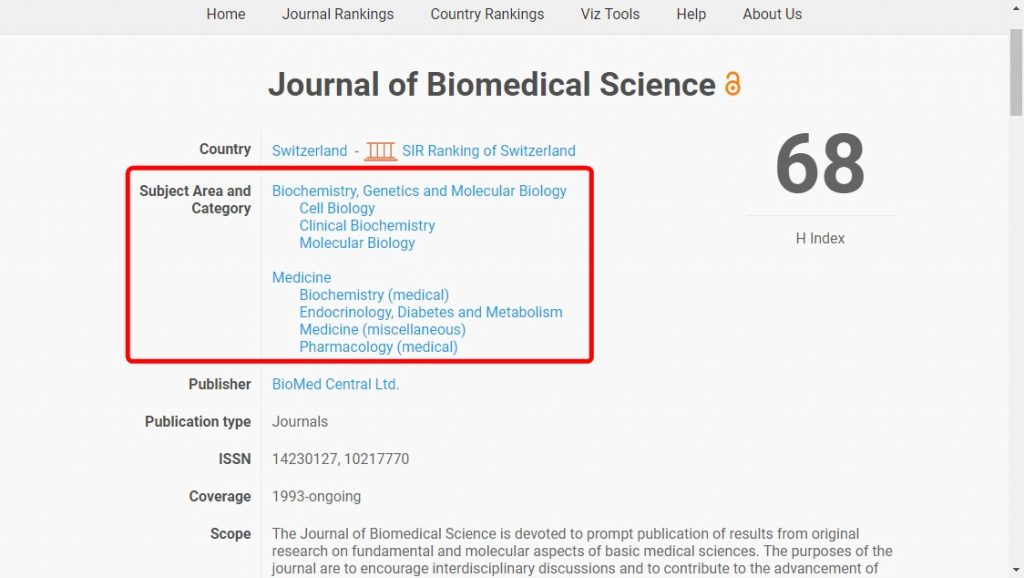
Task: Open SIR Ranking of Switzerland link
Action: (488, 151)
